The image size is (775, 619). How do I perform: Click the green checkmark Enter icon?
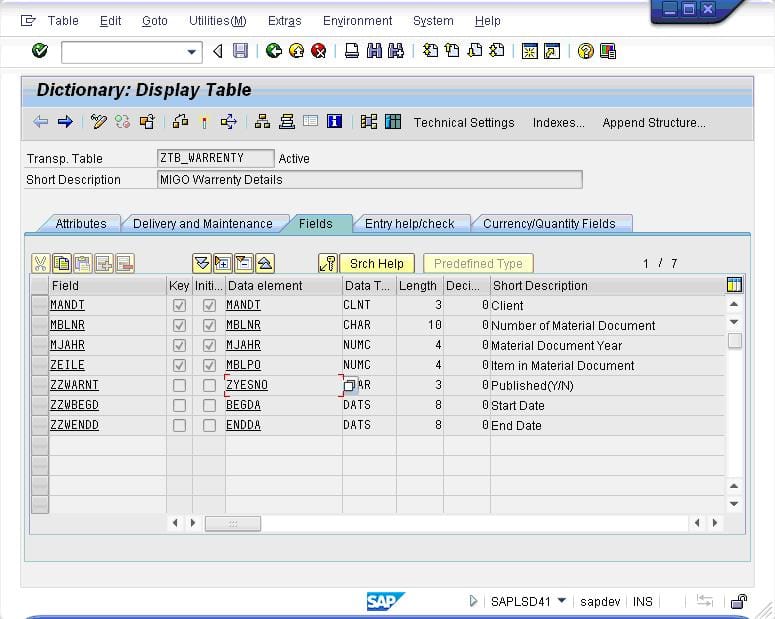coord(40,51)
